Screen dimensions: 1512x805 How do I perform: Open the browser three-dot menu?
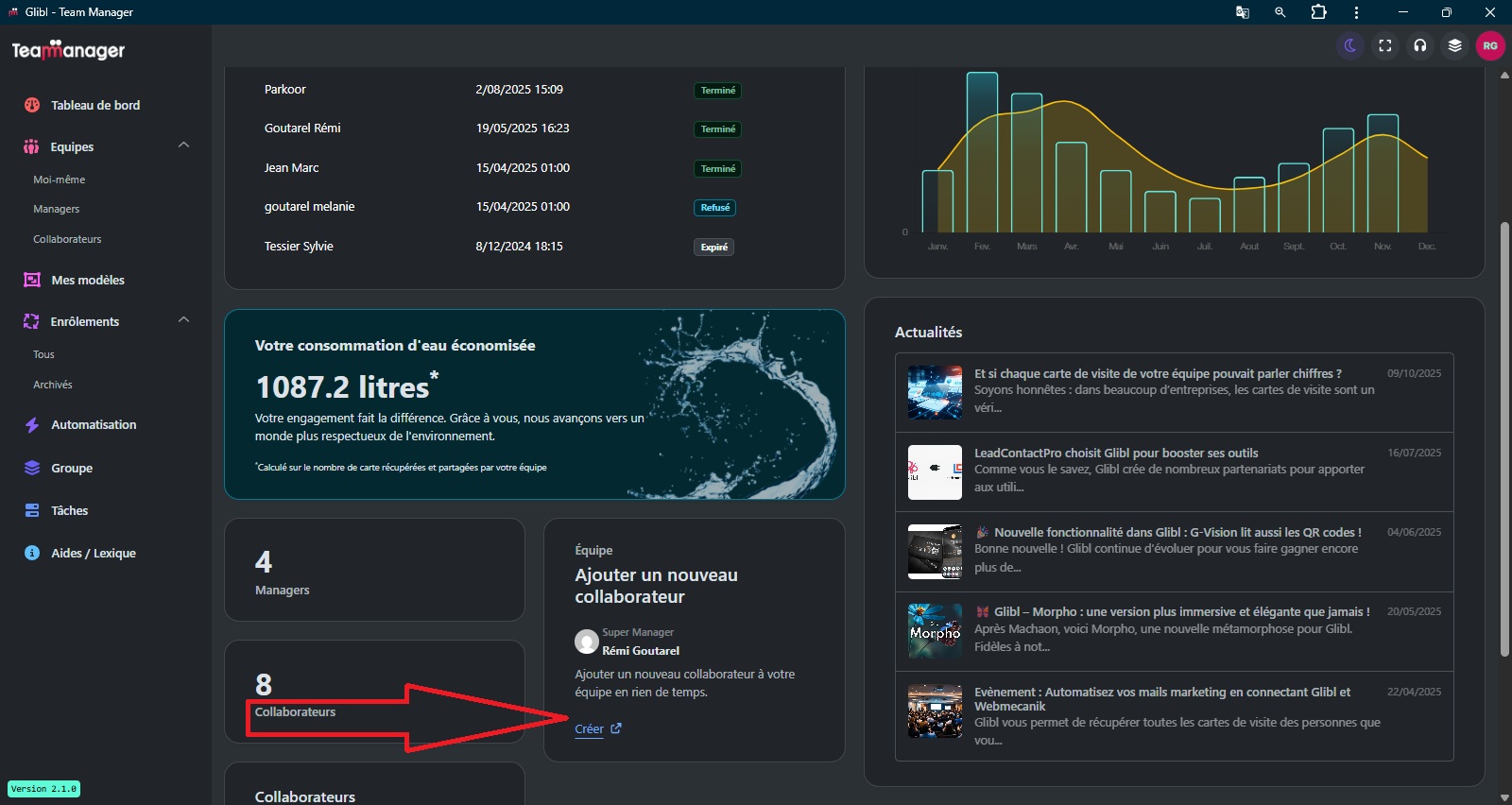pos(1356,12)
